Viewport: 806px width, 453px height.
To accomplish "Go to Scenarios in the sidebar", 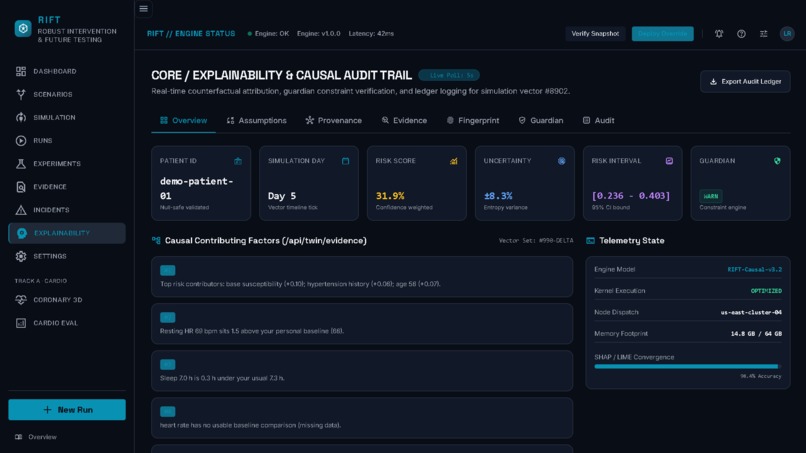I will [x=67, y=95].
